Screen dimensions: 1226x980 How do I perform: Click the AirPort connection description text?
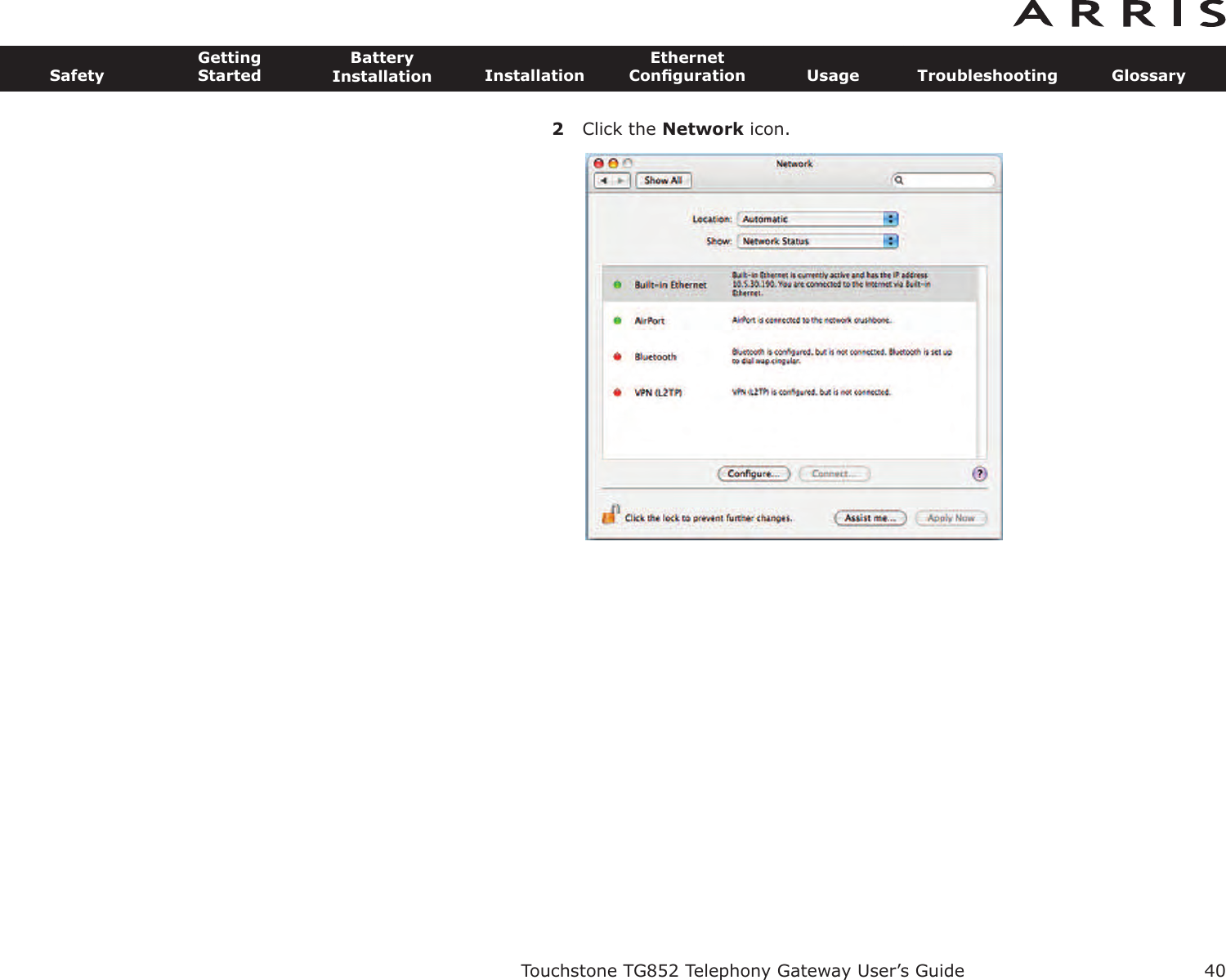[812, 320]
